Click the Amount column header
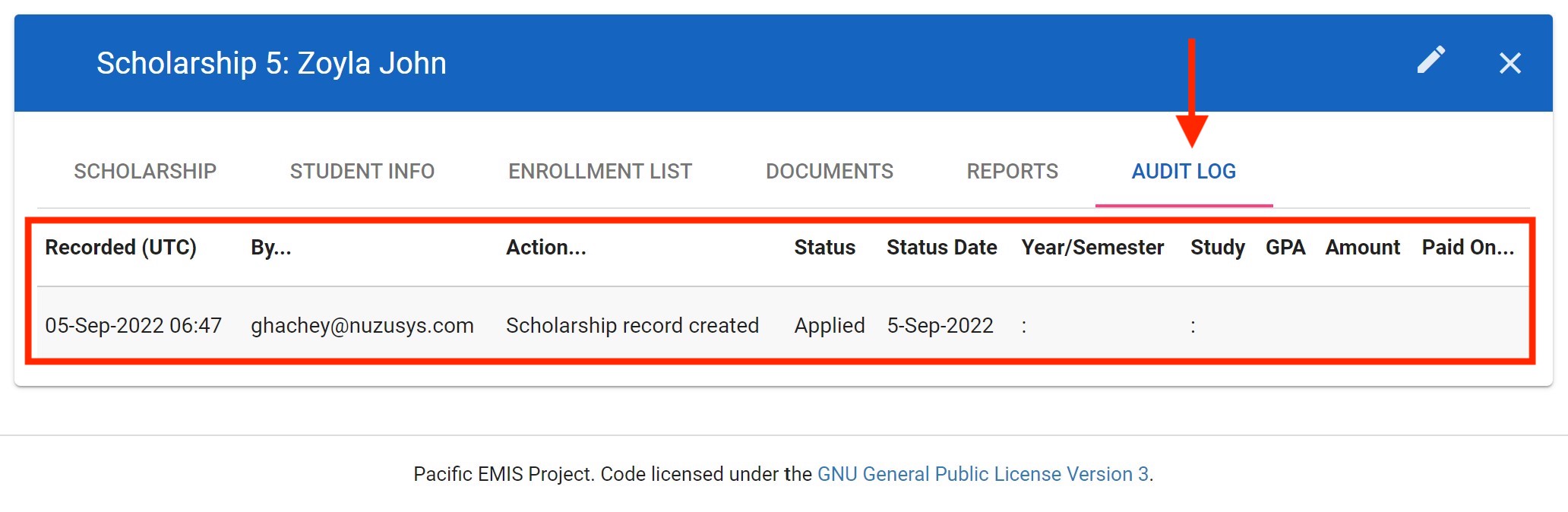Viewport: 1568px width, 512px height. (1362, 248)
